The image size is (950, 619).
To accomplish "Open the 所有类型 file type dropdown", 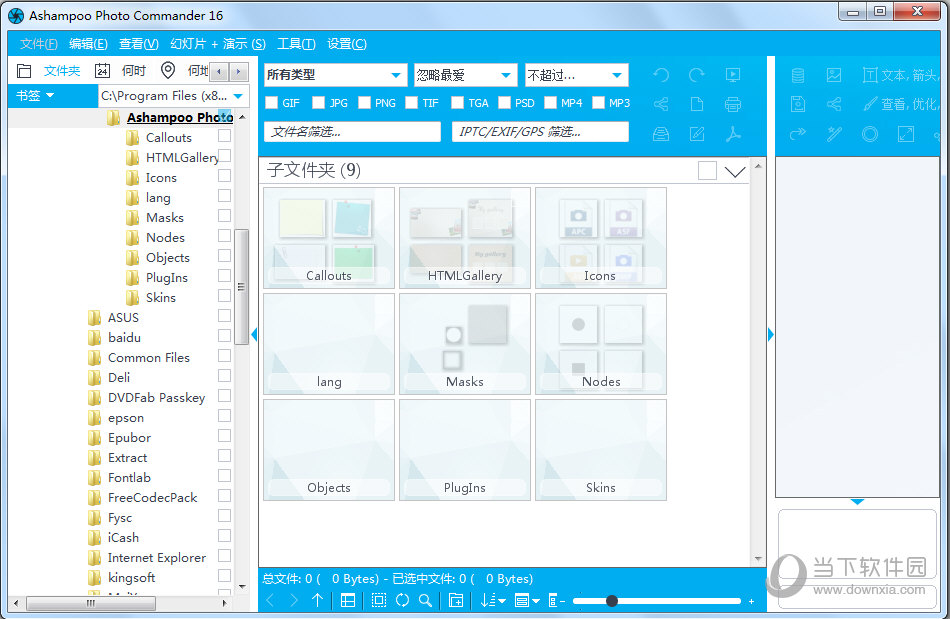I will 335,75.
